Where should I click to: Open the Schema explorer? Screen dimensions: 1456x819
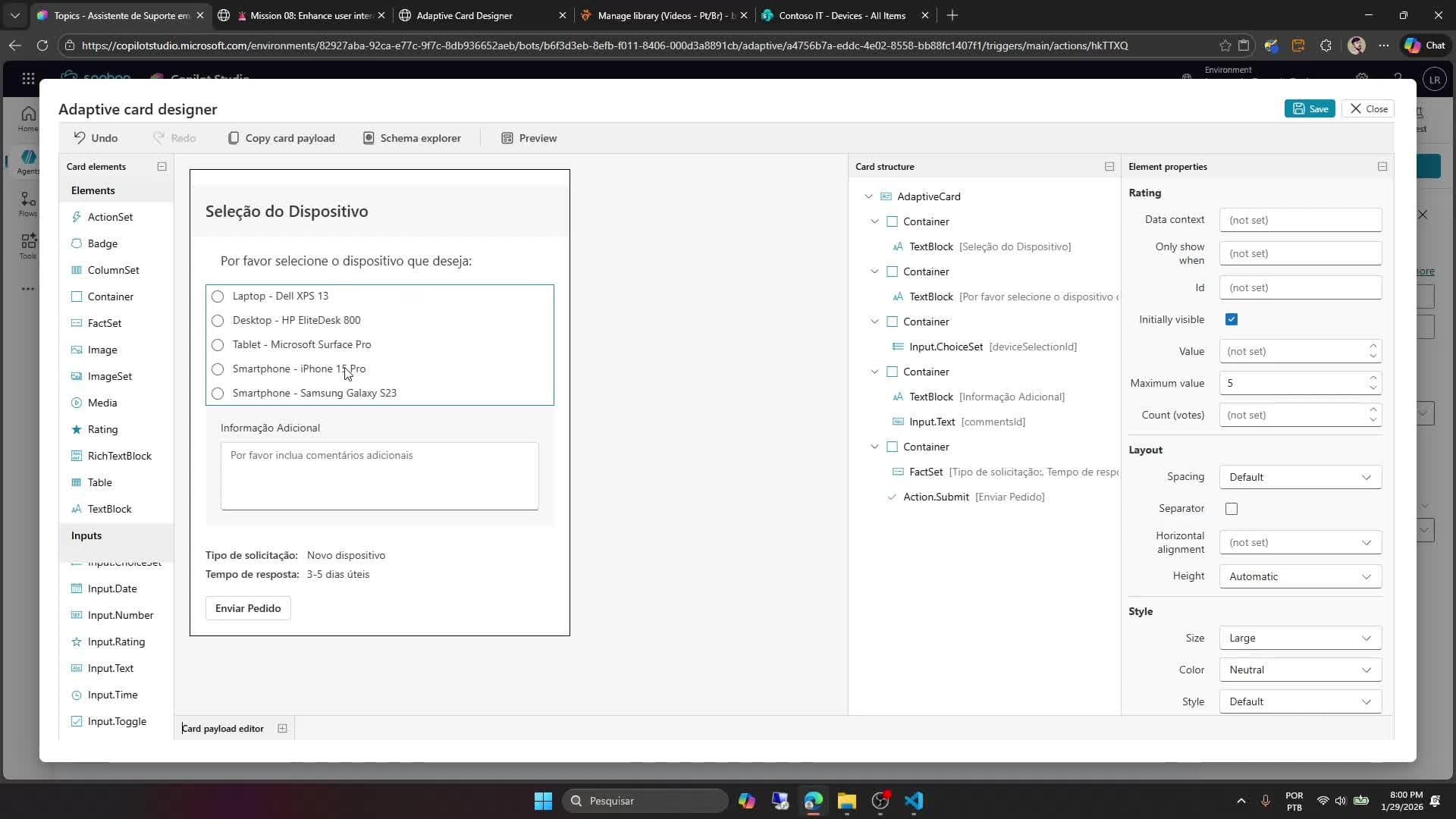[413, 138]
